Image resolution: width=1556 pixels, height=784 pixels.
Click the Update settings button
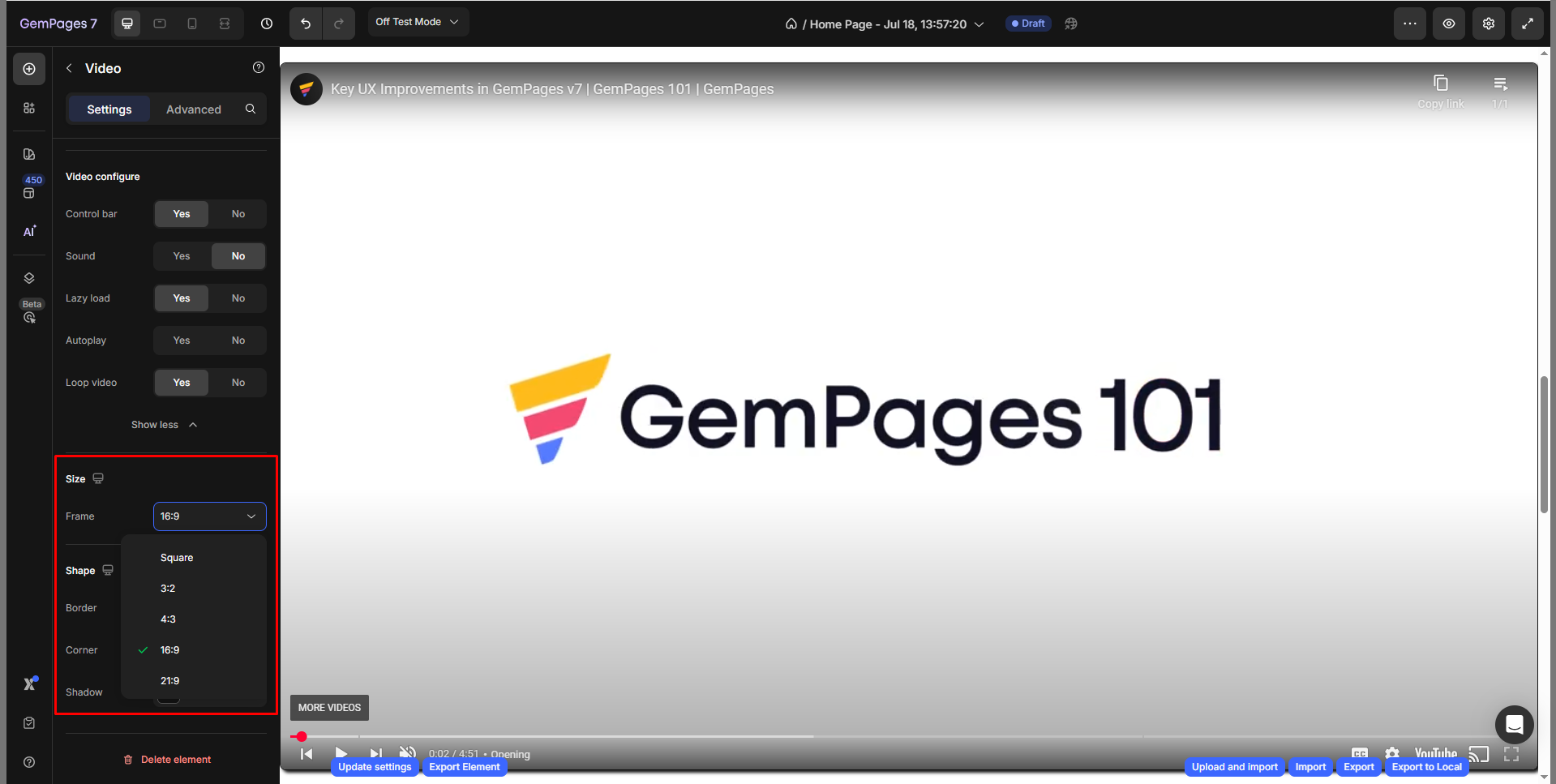point(375,767)
